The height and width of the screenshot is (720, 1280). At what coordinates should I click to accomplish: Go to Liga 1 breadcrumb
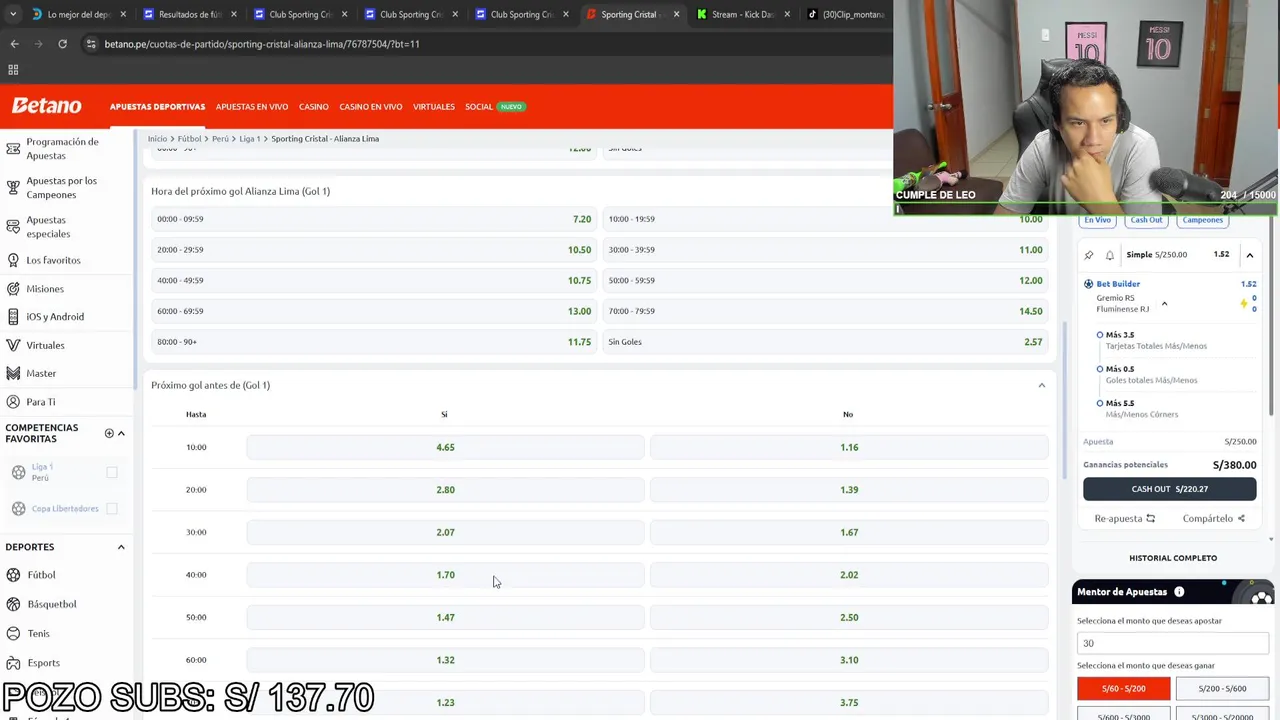pyautogui.click(x=249, y=139)
